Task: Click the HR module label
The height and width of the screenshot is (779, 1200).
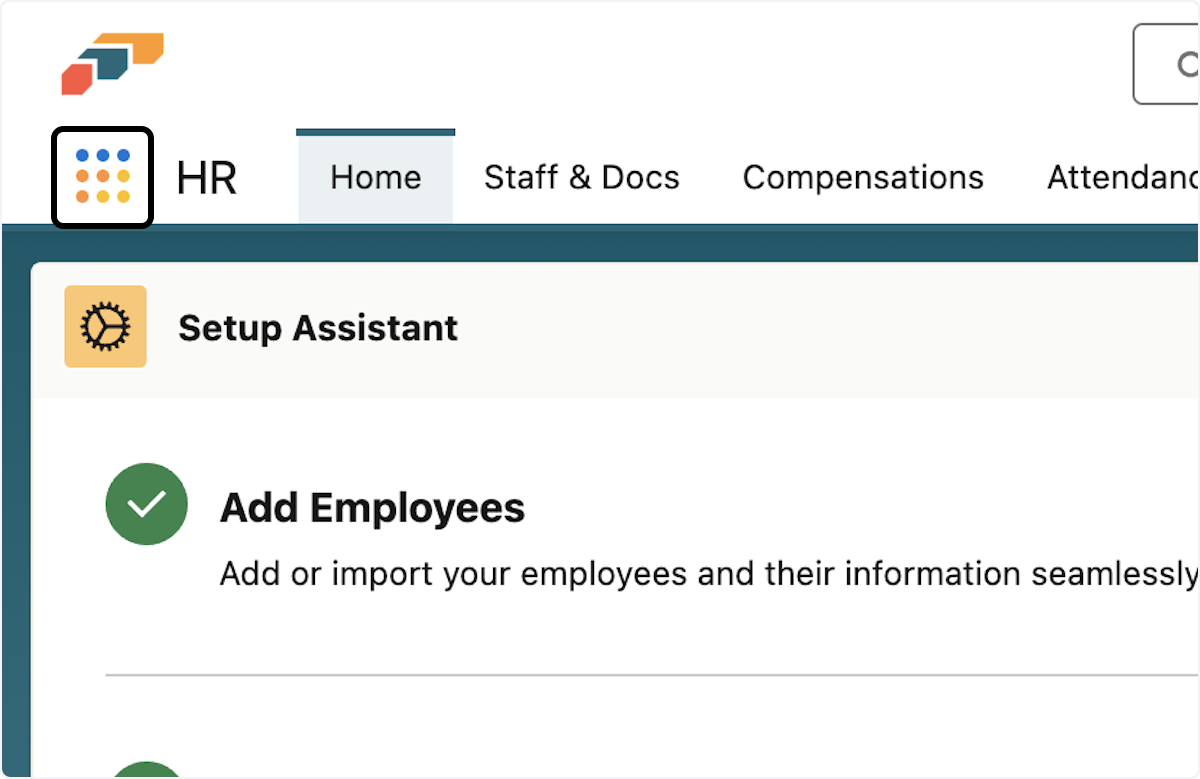Action: click(x=206, y=178)
